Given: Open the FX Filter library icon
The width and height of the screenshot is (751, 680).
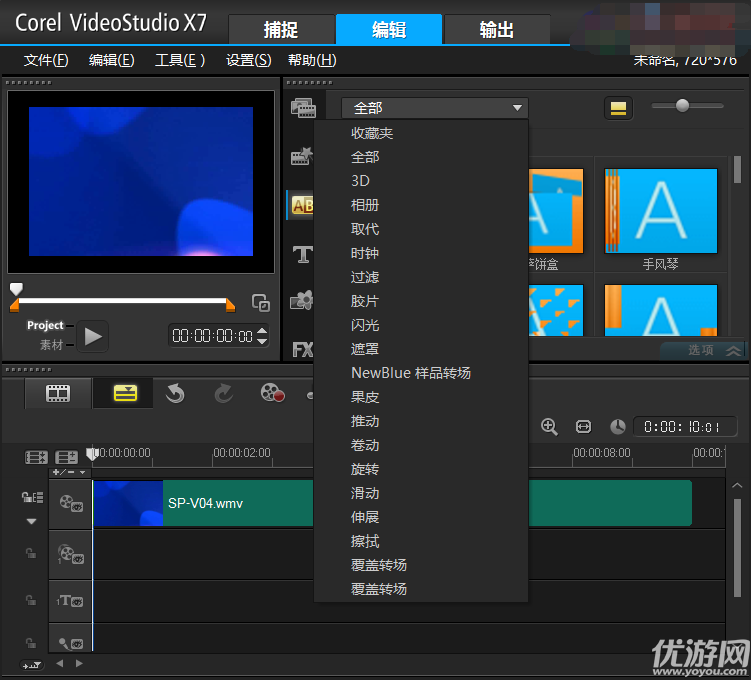Looking at the screenshot, I should click(303, 350).
